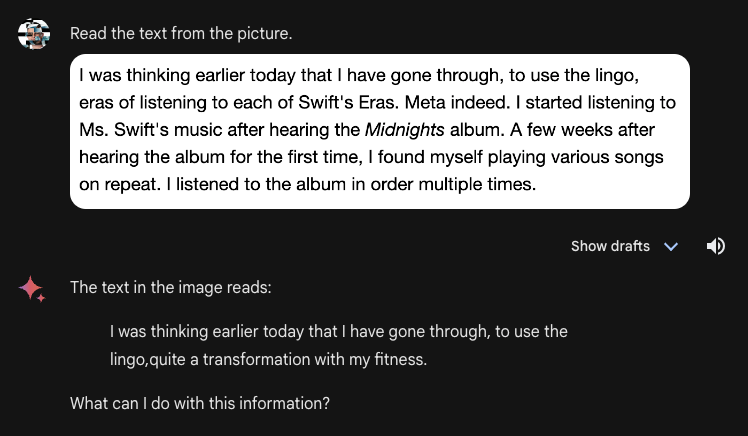
Task: Click the question 'What can I do with this information?'
Action: pyautogui.click(x=199, y=404)
